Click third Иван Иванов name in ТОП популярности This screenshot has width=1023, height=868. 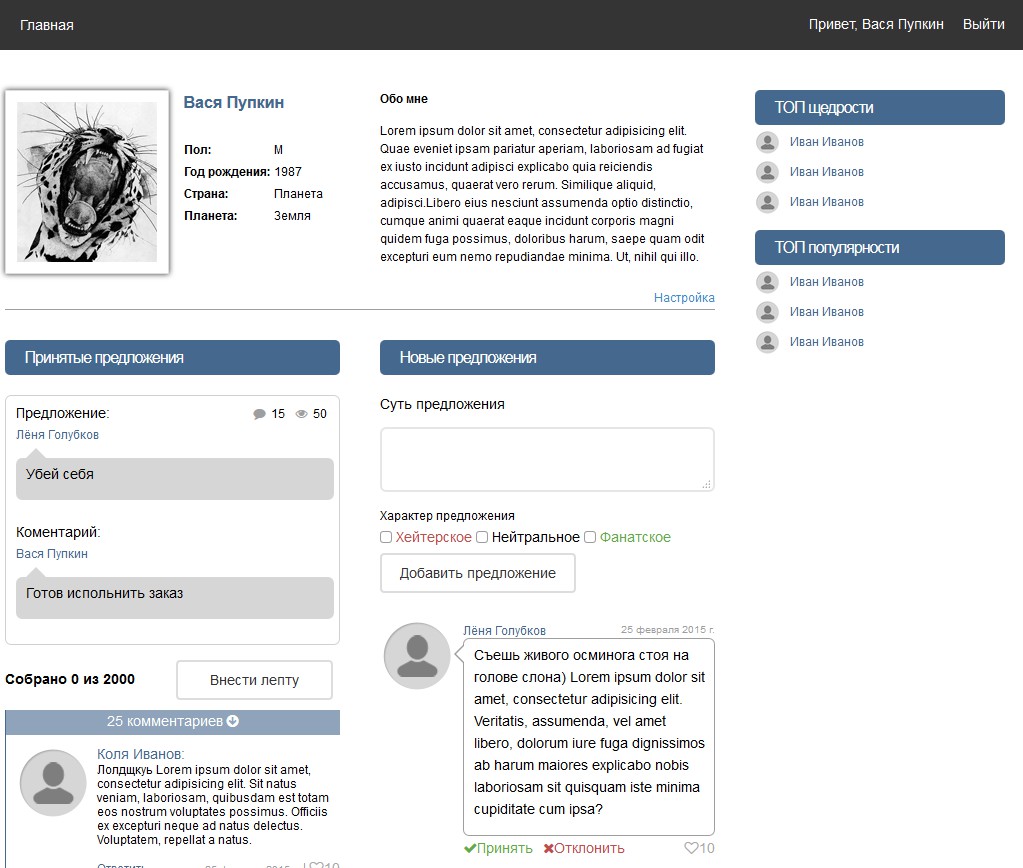click(827, 342)
